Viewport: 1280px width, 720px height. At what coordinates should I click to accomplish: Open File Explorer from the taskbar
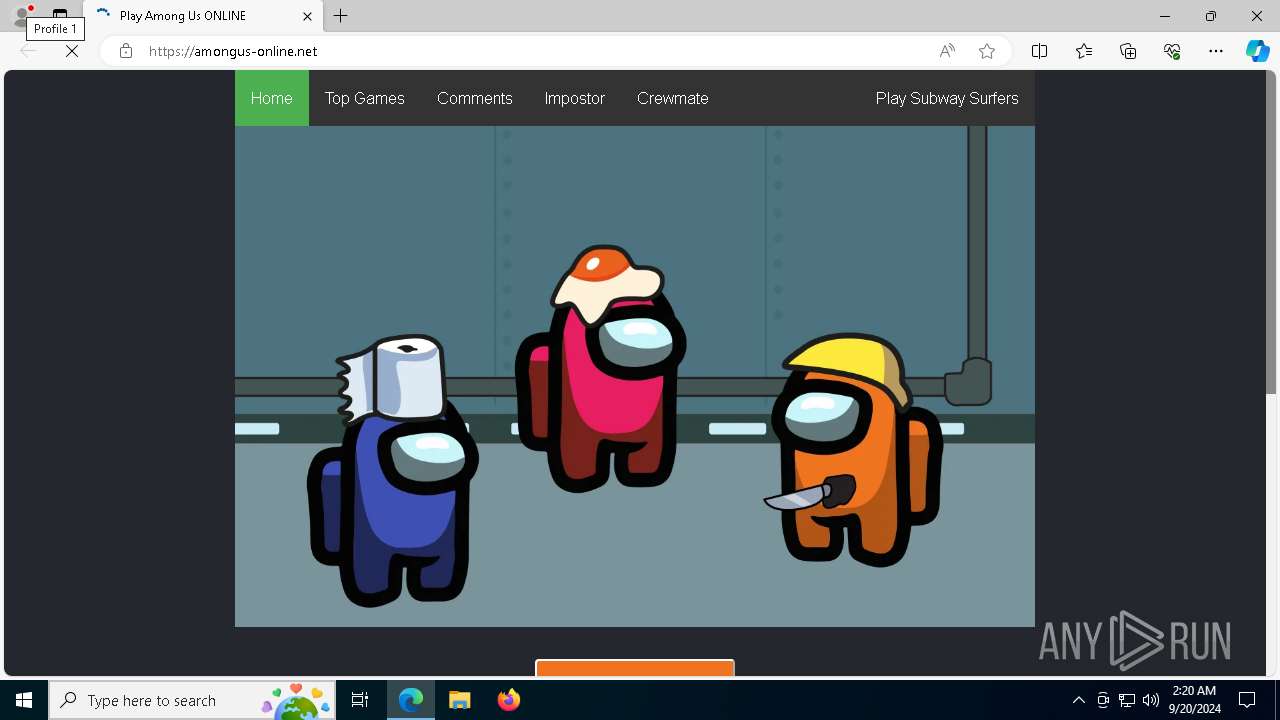click(460, 700)
